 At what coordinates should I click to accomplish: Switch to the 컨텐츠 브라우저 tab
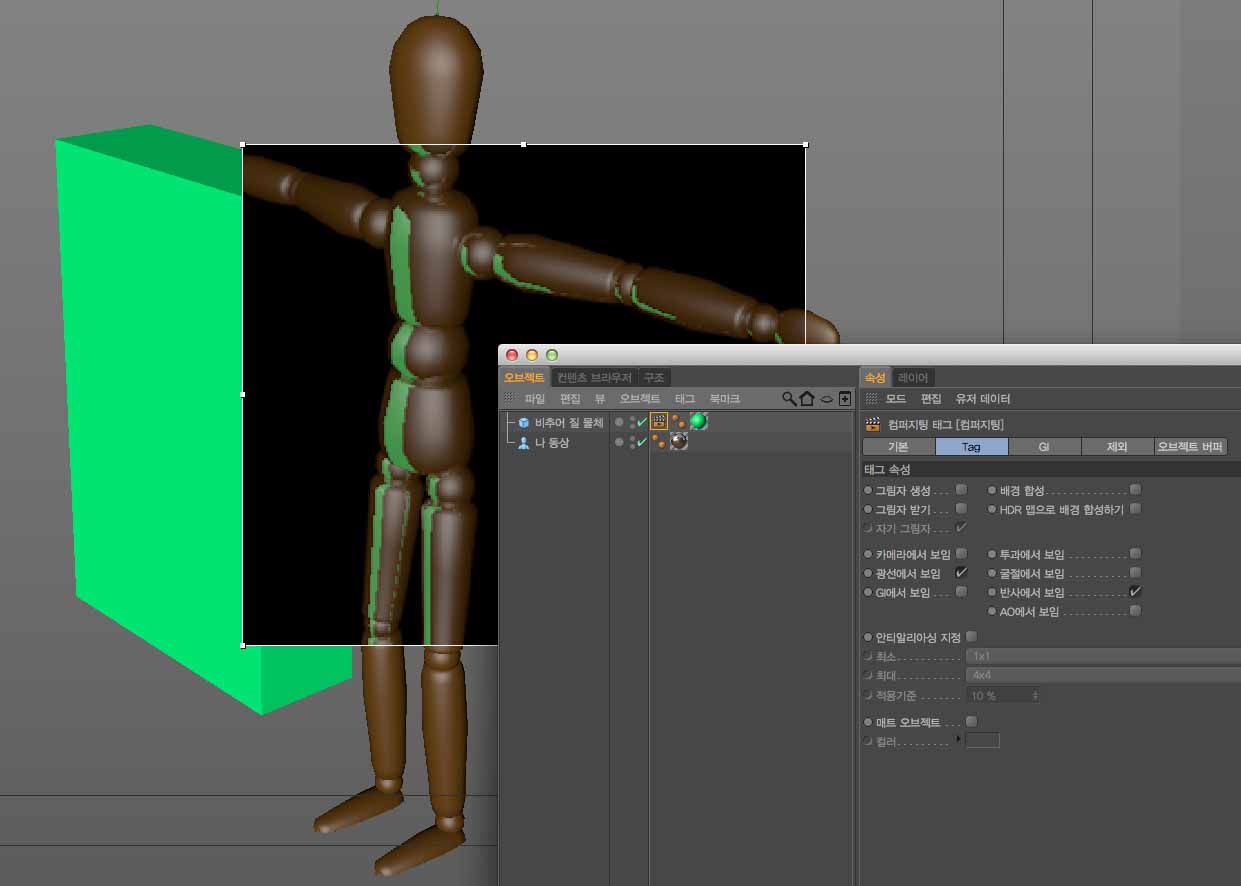[595, 377]
